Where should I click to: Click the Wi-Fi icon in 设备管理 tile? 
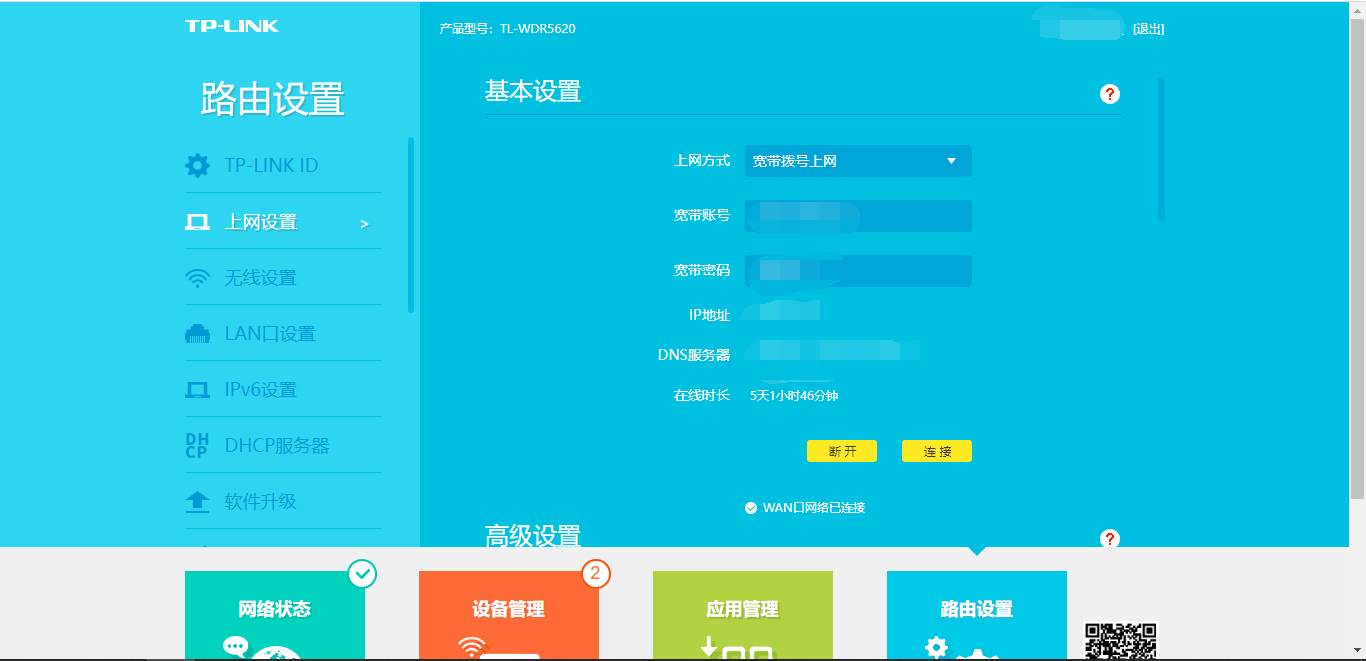pyautogui.click(x=471, y=648)
